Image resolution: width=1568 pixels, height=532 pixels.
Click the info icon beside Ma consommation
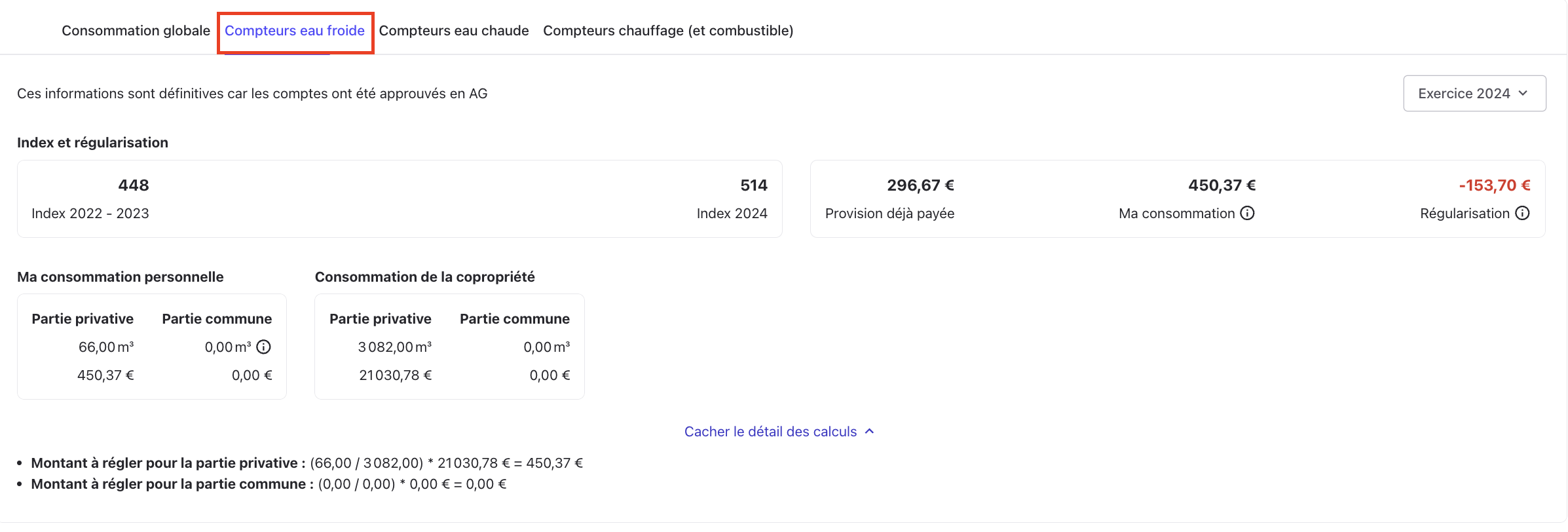pyautogui.click(x=1248, y=213)
